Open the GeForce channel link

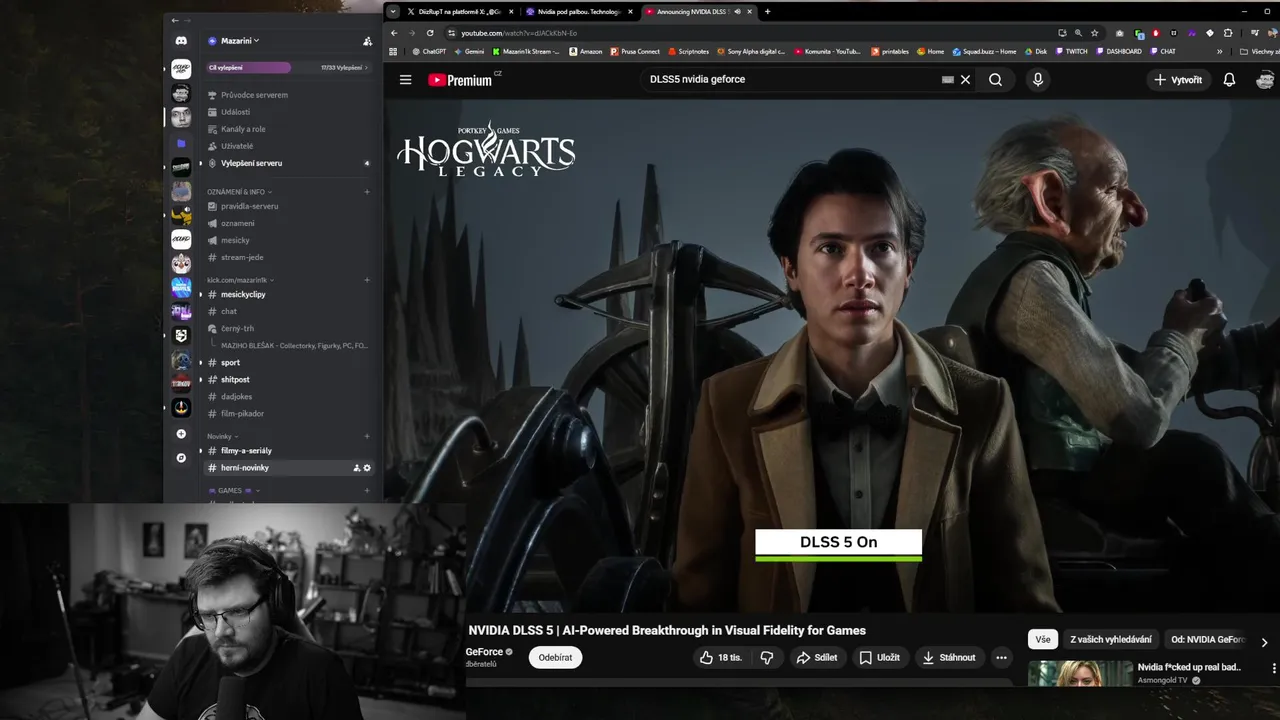[x=484, y=652]
